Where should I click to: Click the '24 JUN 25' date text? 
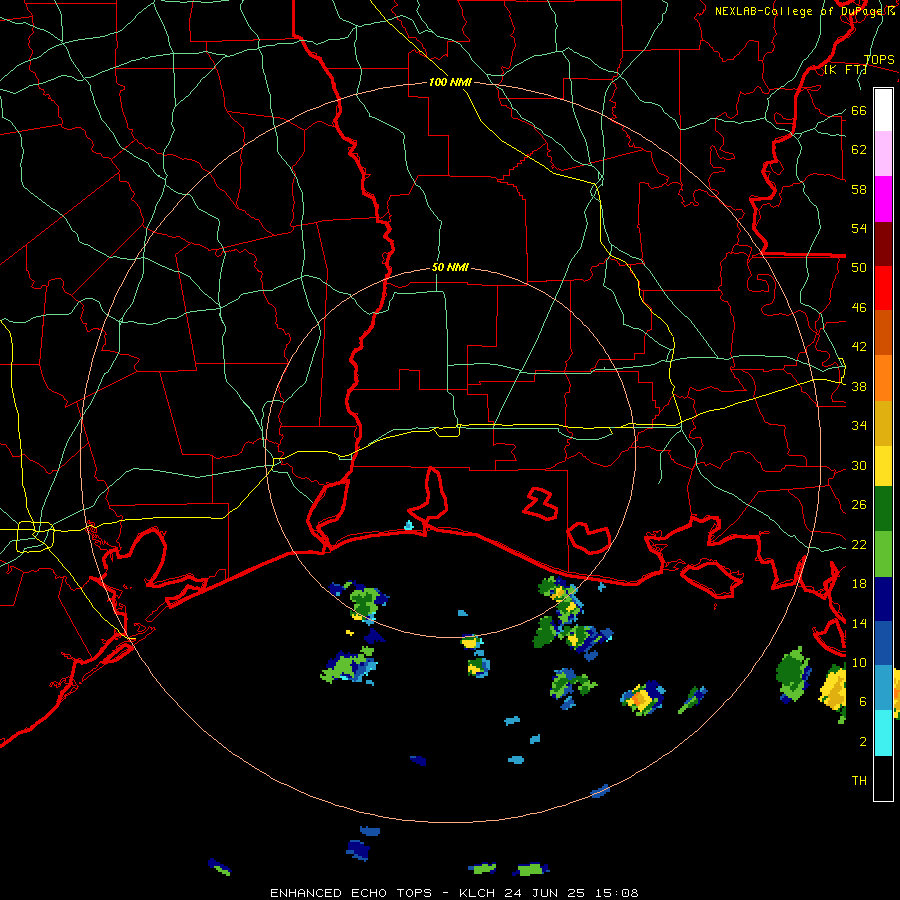coord(546,893)
